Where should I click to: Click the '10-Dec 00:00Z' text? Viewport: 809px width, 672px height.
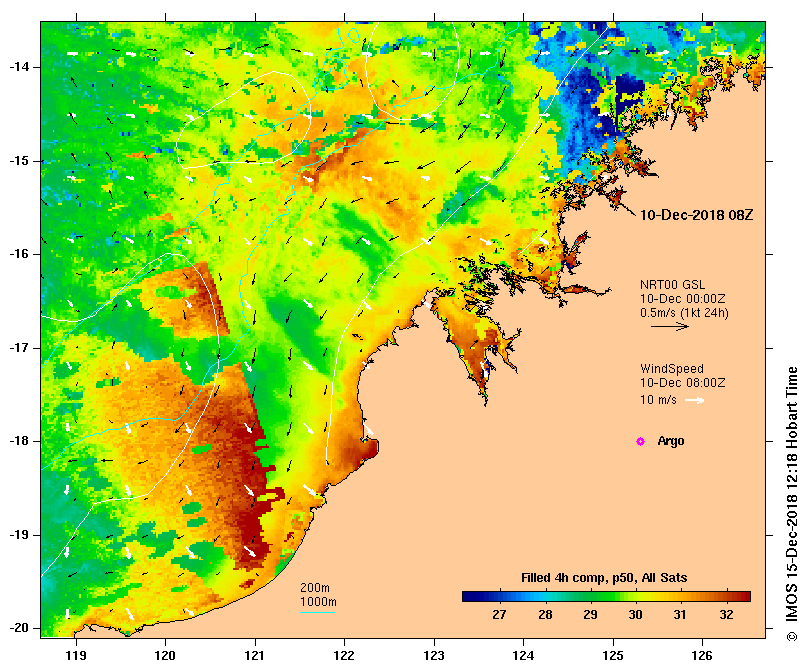(x=683, y=299)
